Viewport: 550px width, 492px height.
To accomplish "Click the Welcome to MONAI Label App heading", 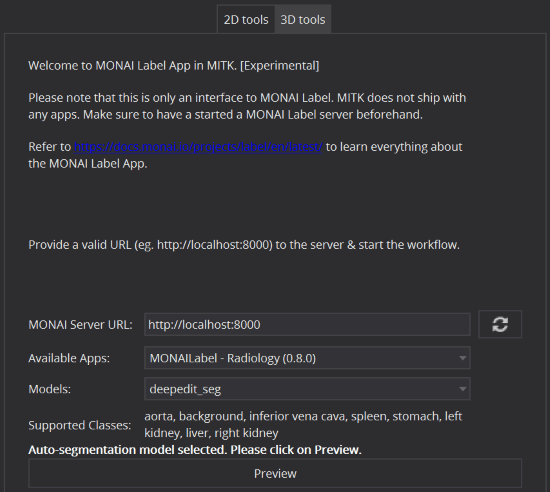I will click(174, 66).
